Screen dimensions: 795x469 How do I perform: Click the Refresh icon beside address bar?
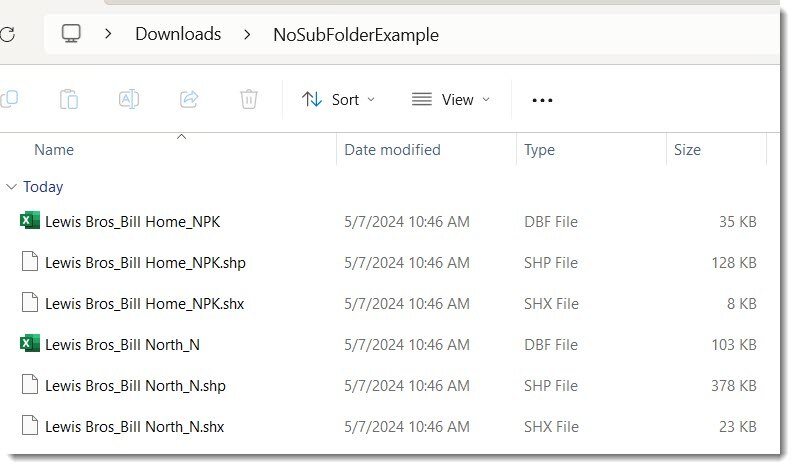[x=8, y=34]
